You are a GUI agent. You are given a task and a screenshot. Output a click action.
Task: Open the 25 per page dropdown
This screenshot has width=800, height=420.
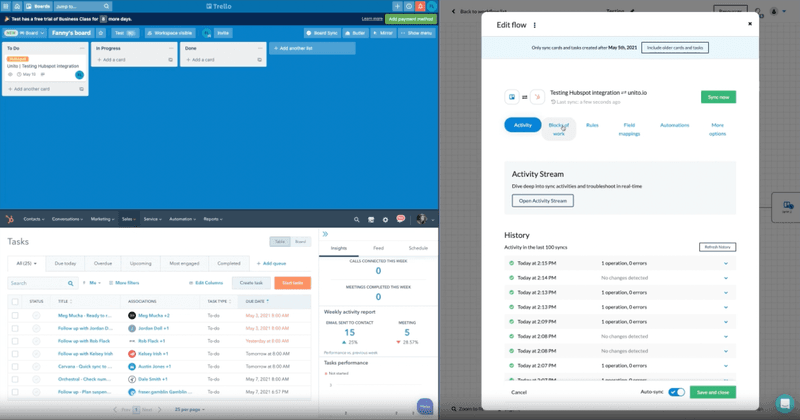[190, 409]
